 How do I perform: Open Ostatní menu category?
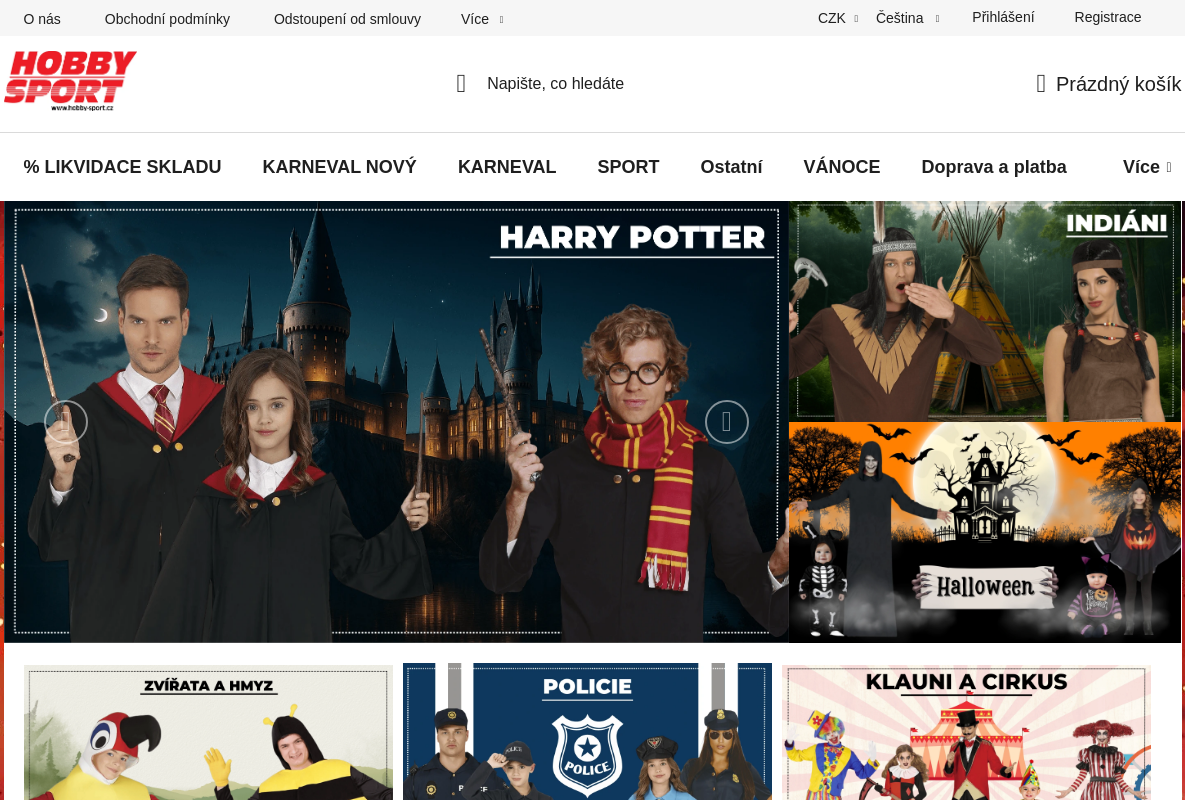click(731, 167)
